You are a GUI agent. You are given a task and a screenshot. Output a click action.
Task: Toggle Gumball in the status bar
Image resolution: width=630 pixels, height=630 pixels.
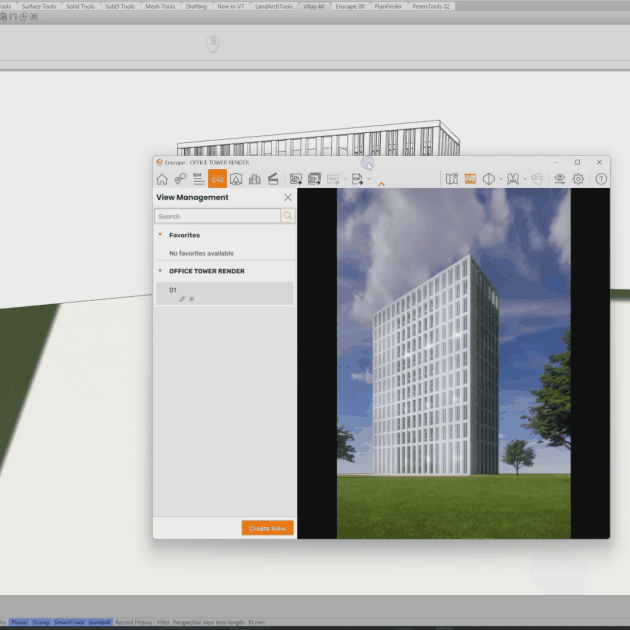100,622
